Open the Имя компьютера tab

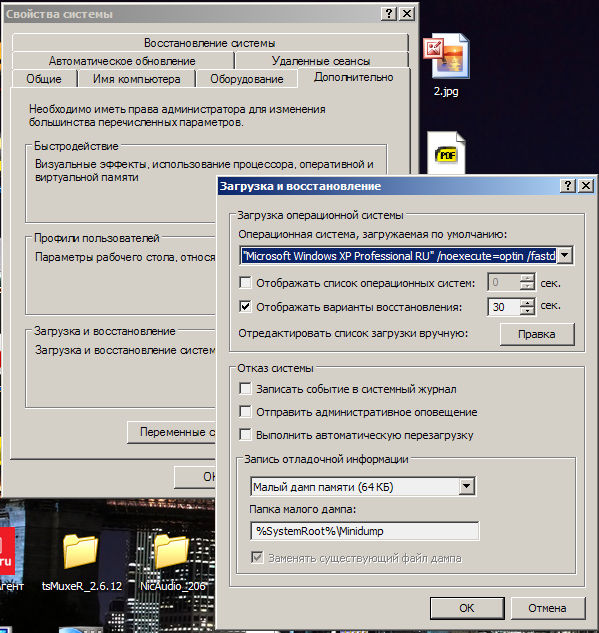[x=136, y=79]
